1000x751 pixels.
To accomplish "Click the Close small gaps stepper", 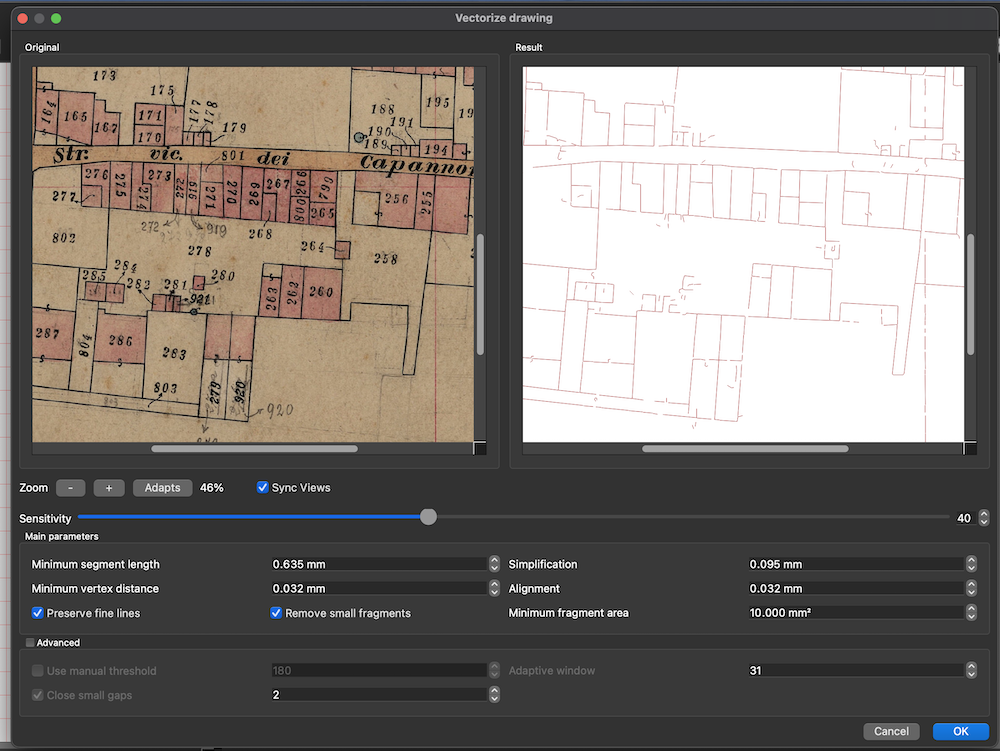I will tap(494, 695).
